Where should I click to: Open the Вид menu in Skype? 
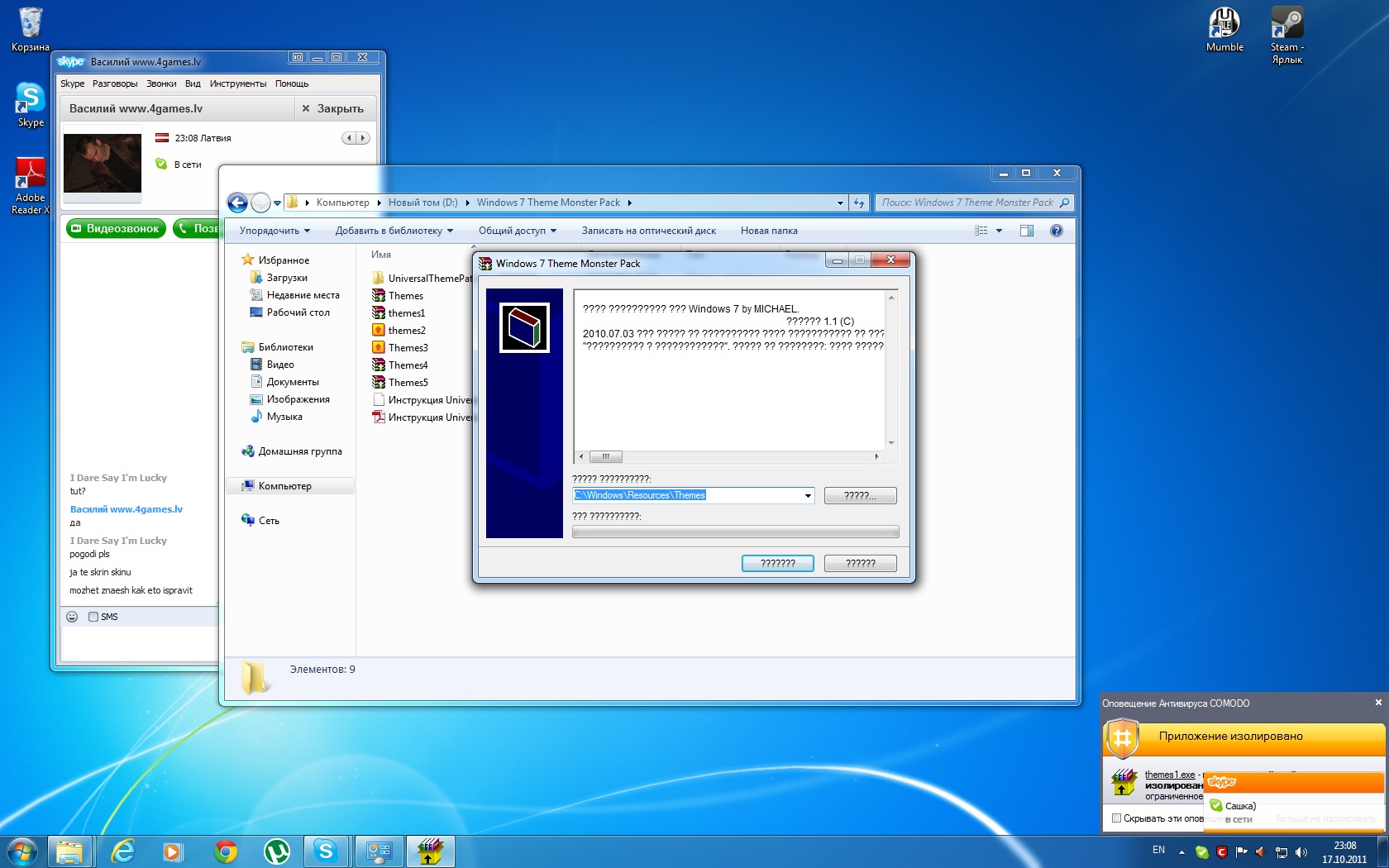click(x=193, y=83)
